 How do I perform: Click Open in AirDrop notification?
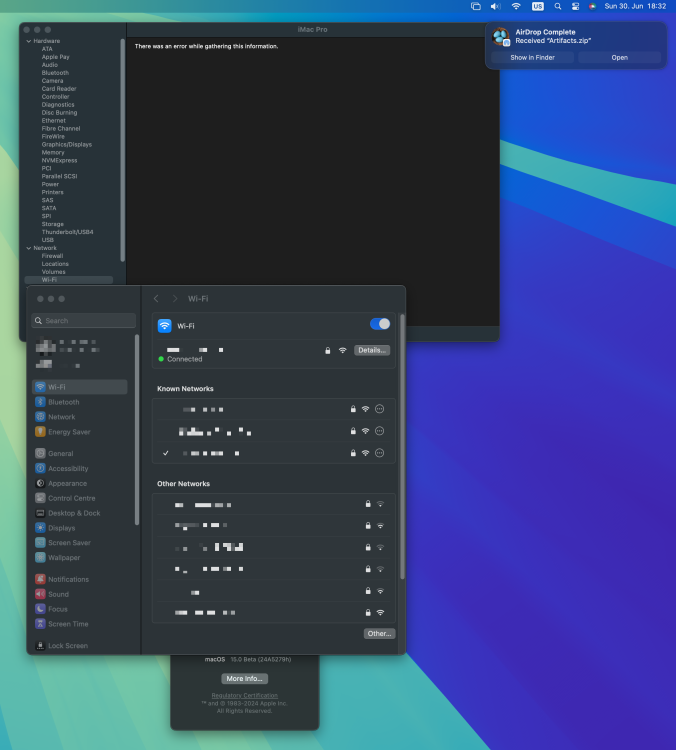click(x=620, y=57)
